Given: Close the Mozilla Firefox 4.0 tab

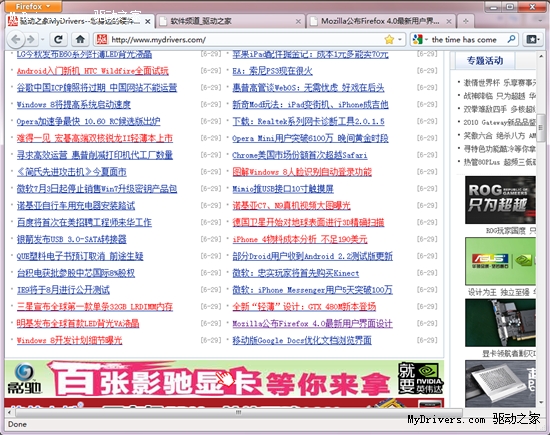Looking at the screenshot, I should point(449,22).
